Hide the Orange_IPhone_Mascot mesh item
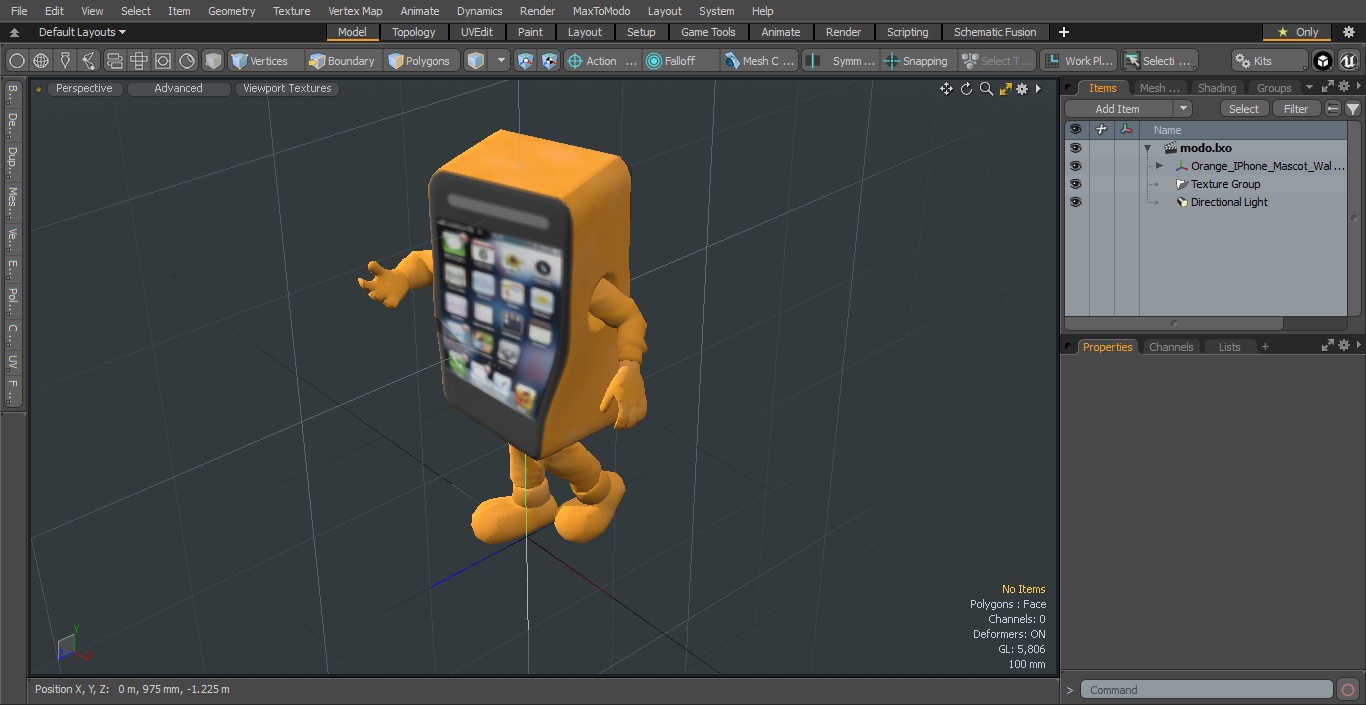The height and width of the screenshot is (705, 1366). [x=1075, y=166]
